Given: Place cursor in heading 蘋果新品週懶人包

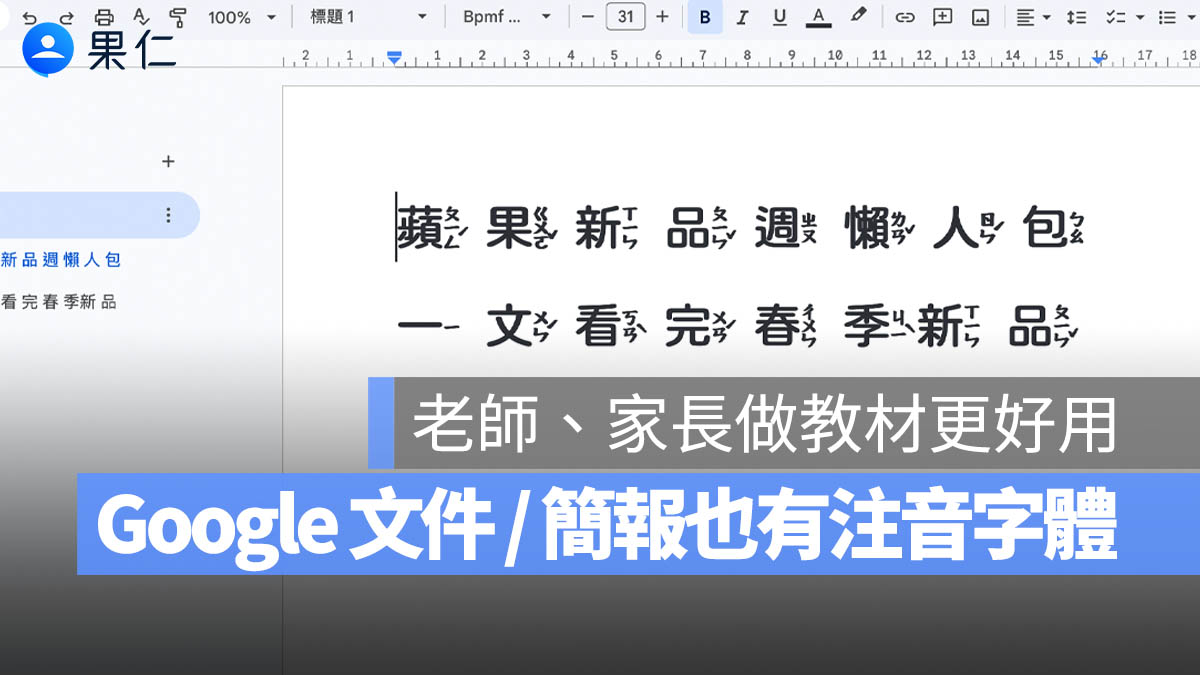Looking at the screenshot, I should (741, 228).
